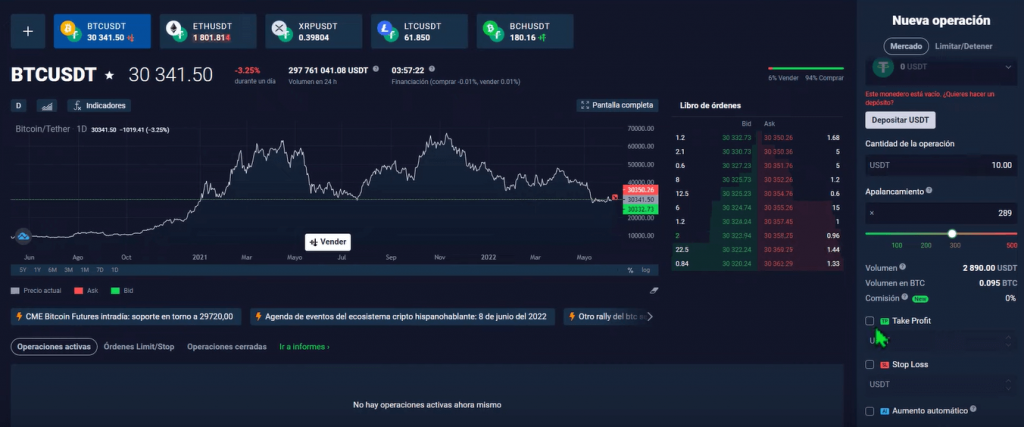Click the Vender button on the chart
The height and width of the screenshot is (427, 1024).
click(328, 242)
